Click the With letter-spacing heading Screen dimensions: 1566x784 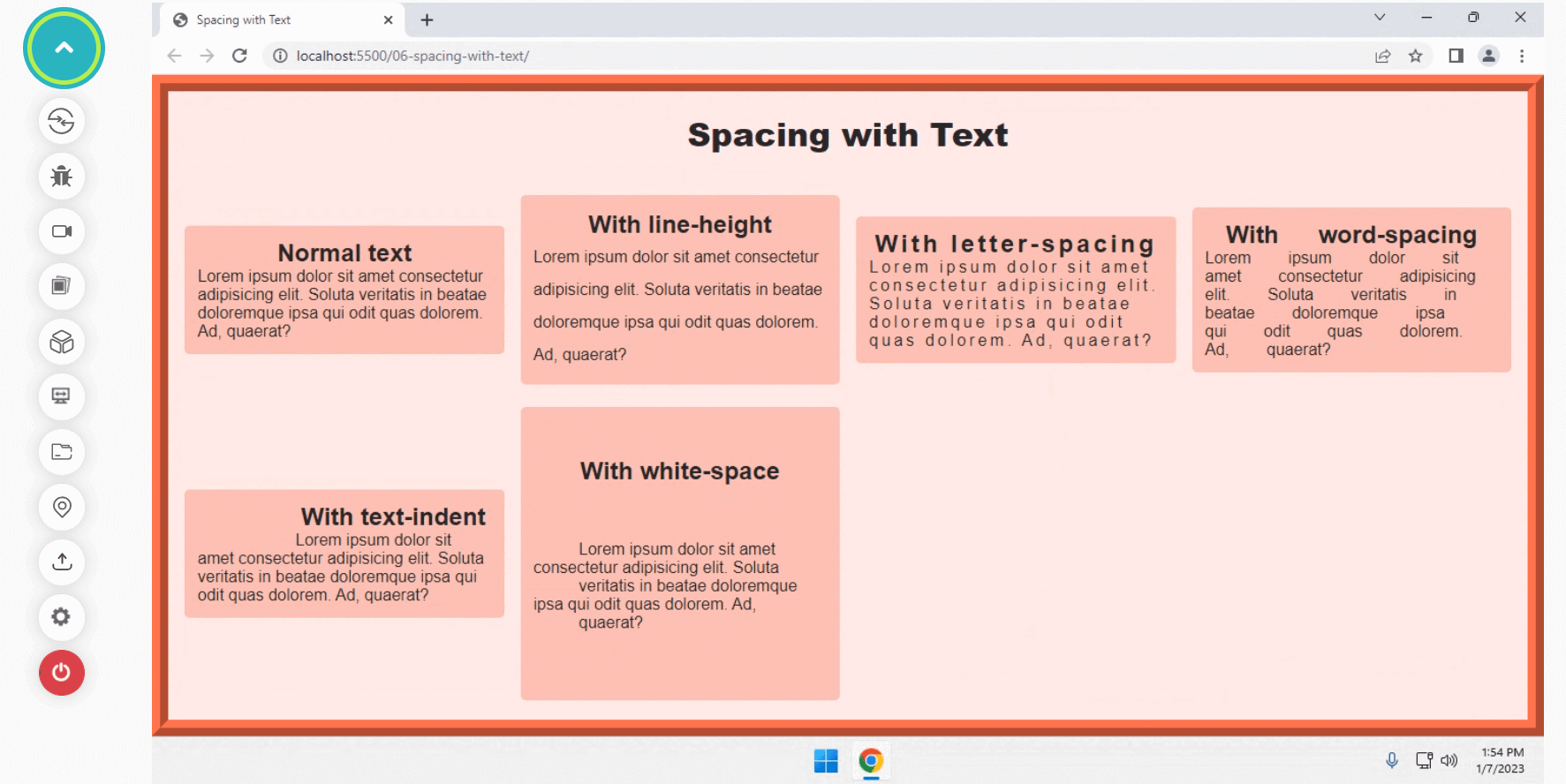[1015, 244]
